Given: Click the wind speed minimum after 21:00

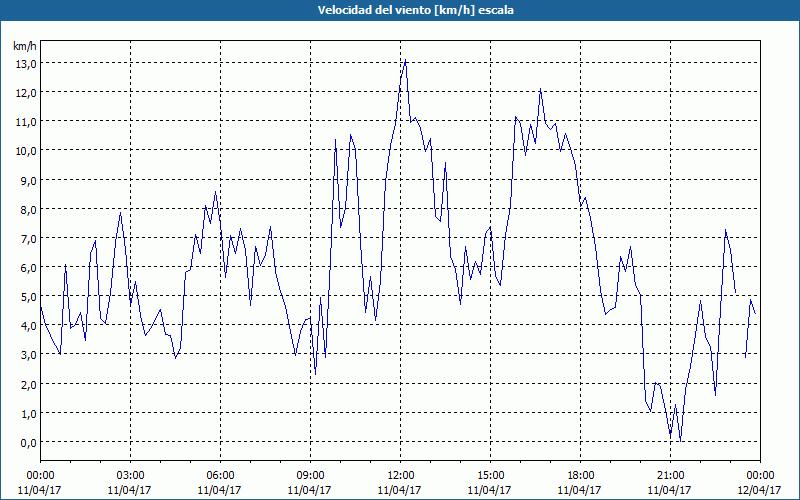Looking at the screenshot, I should pyautogui.click(x=680, y=440).
